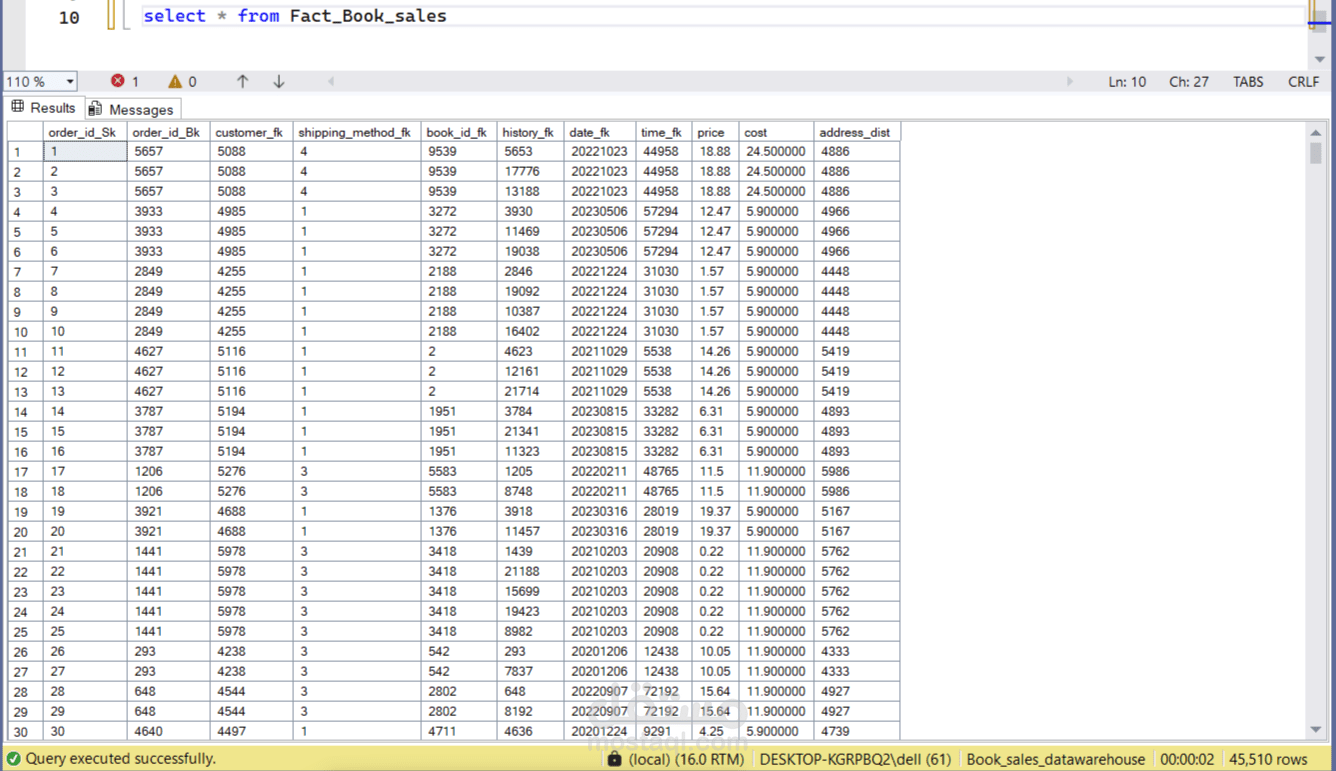Screen dimensions: 1336x771
Task: Click history_fk cell '15699' in row 23
Action: click(530, 592)
